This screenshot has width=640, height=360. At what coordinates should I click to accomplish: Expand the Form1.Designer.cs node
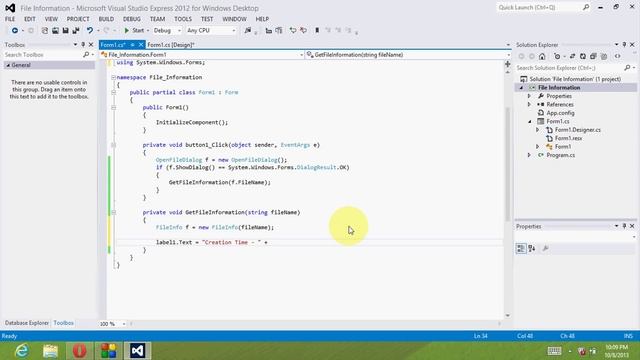coord(538,130)
